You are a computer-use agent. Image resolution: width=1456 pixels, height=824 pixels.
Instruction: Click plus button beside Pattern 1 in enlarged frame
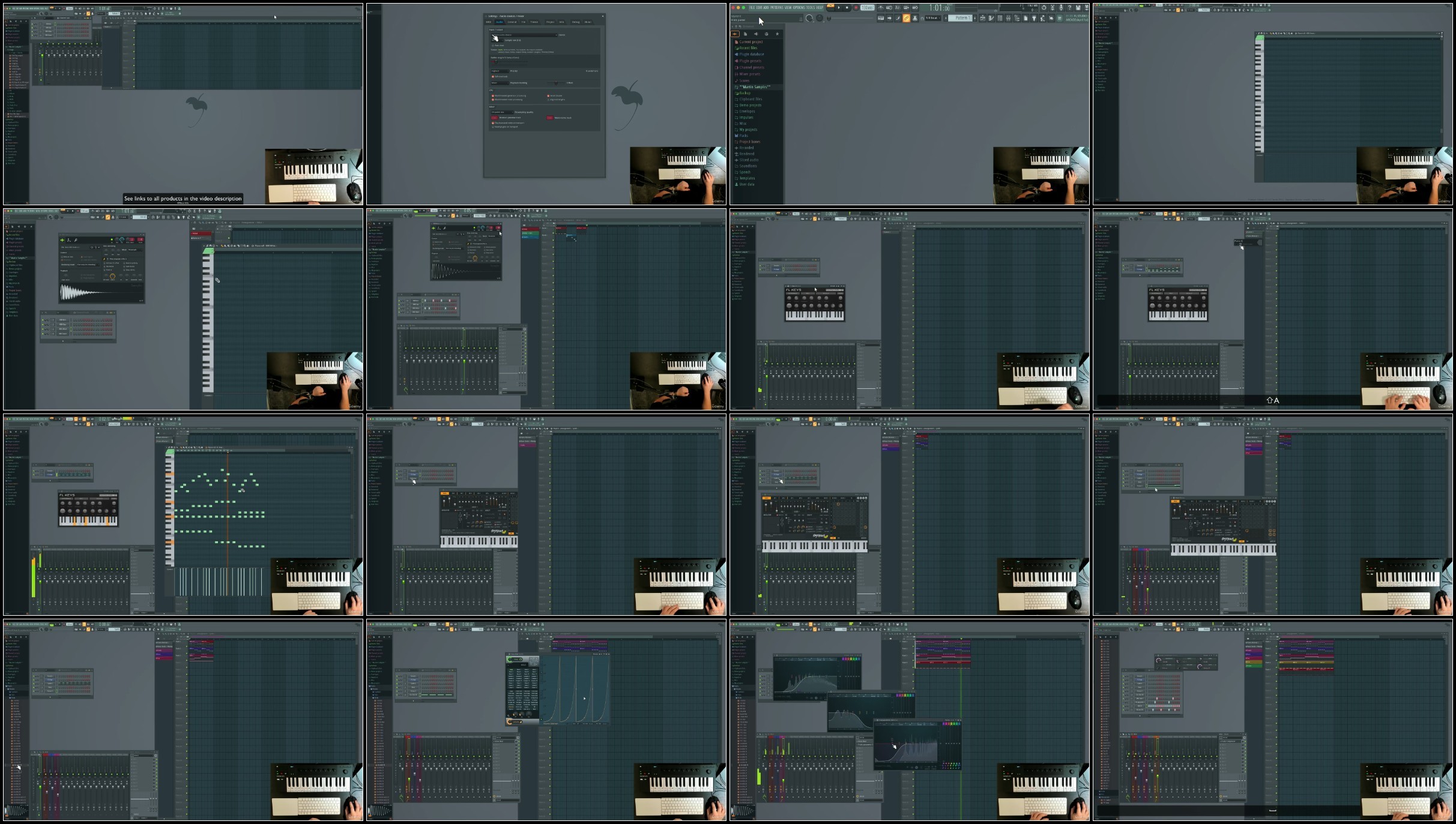coord(975,18)
